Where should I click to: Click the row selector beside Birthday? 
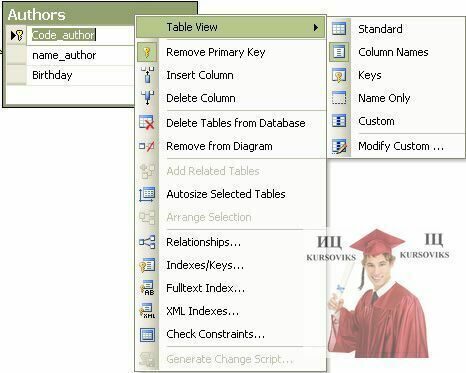point(16,75)
